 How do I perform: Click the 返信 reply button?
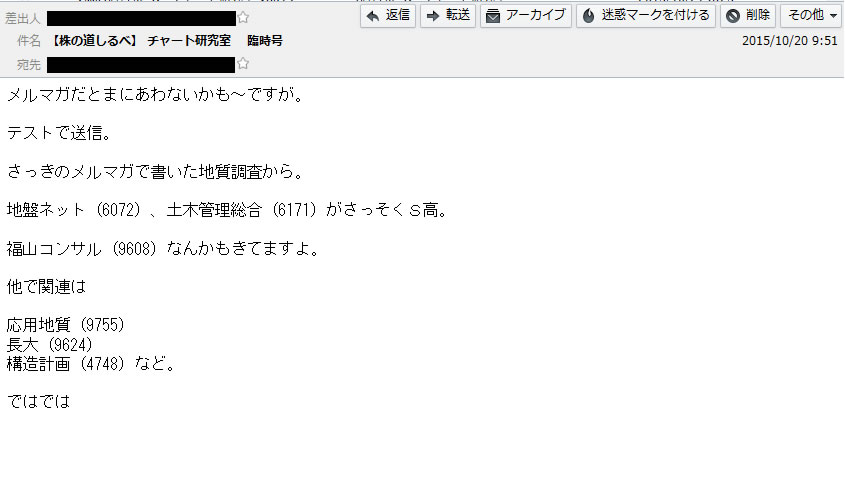click(387, 16)
